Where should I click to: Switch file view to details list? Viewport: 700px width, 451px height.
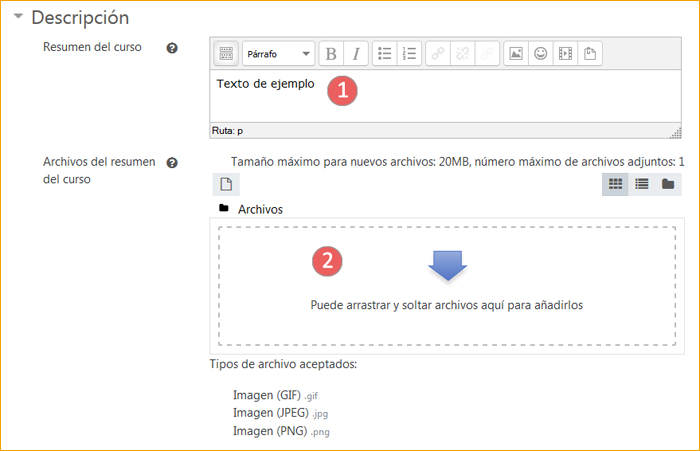tap(641, 184)
